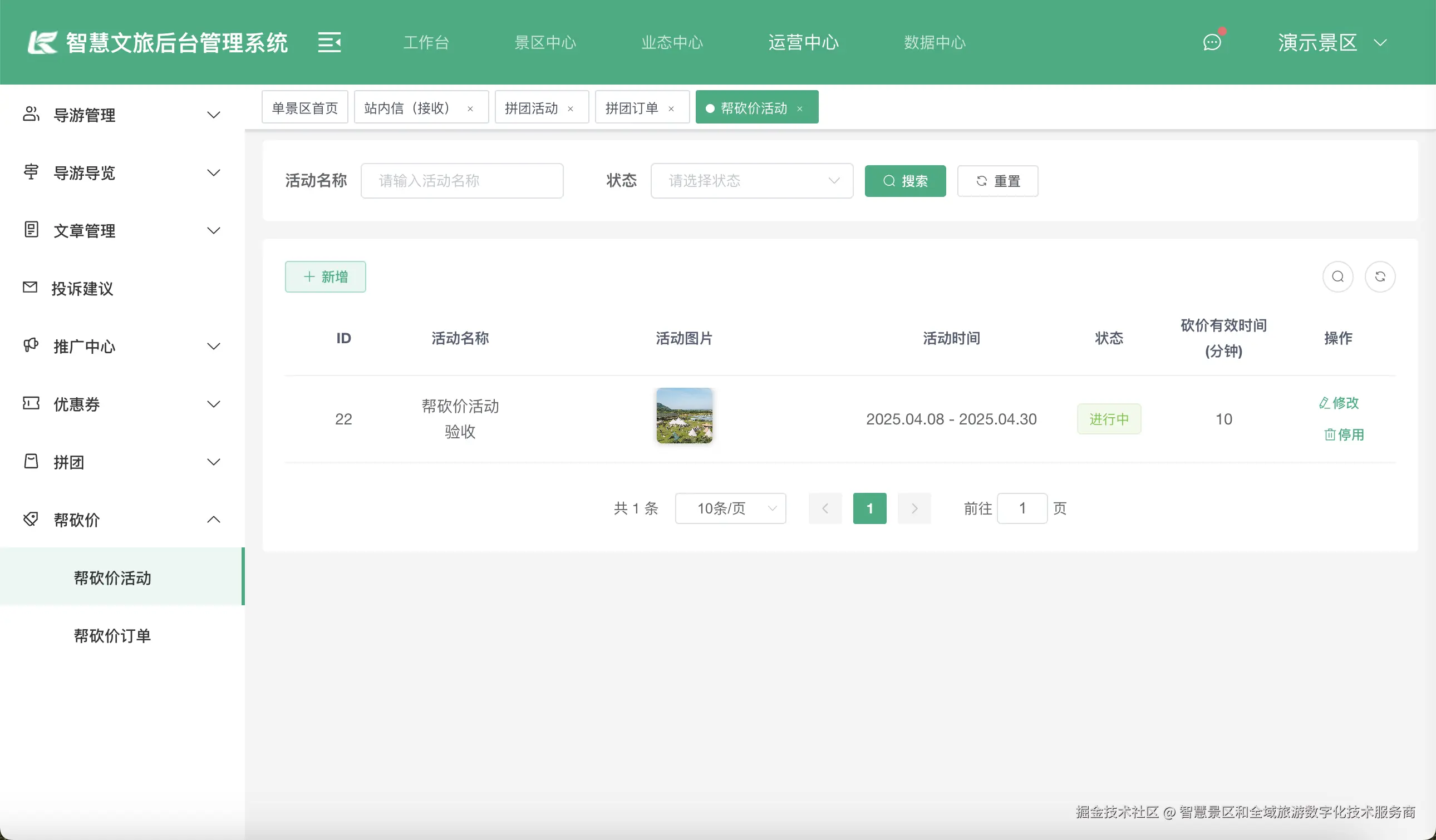Click the 优惠券 ticket icon in the sidebar
This screenshot has width=1436, height=840.
tap(31, 404)
